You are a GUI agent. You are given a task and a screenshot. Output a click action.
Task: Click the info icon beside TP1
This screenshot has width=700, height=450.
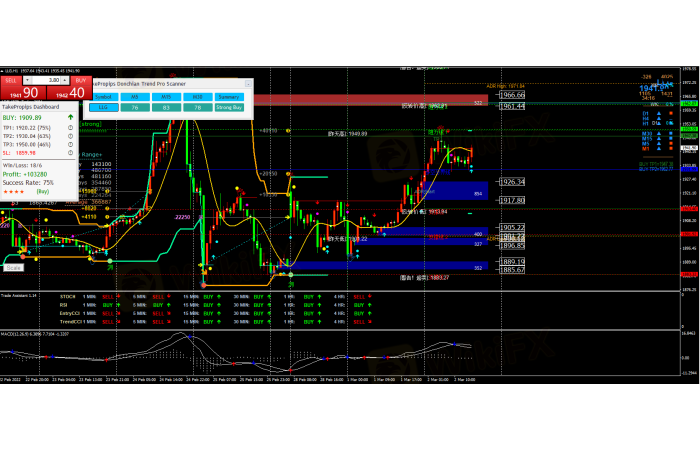[71, 128]
